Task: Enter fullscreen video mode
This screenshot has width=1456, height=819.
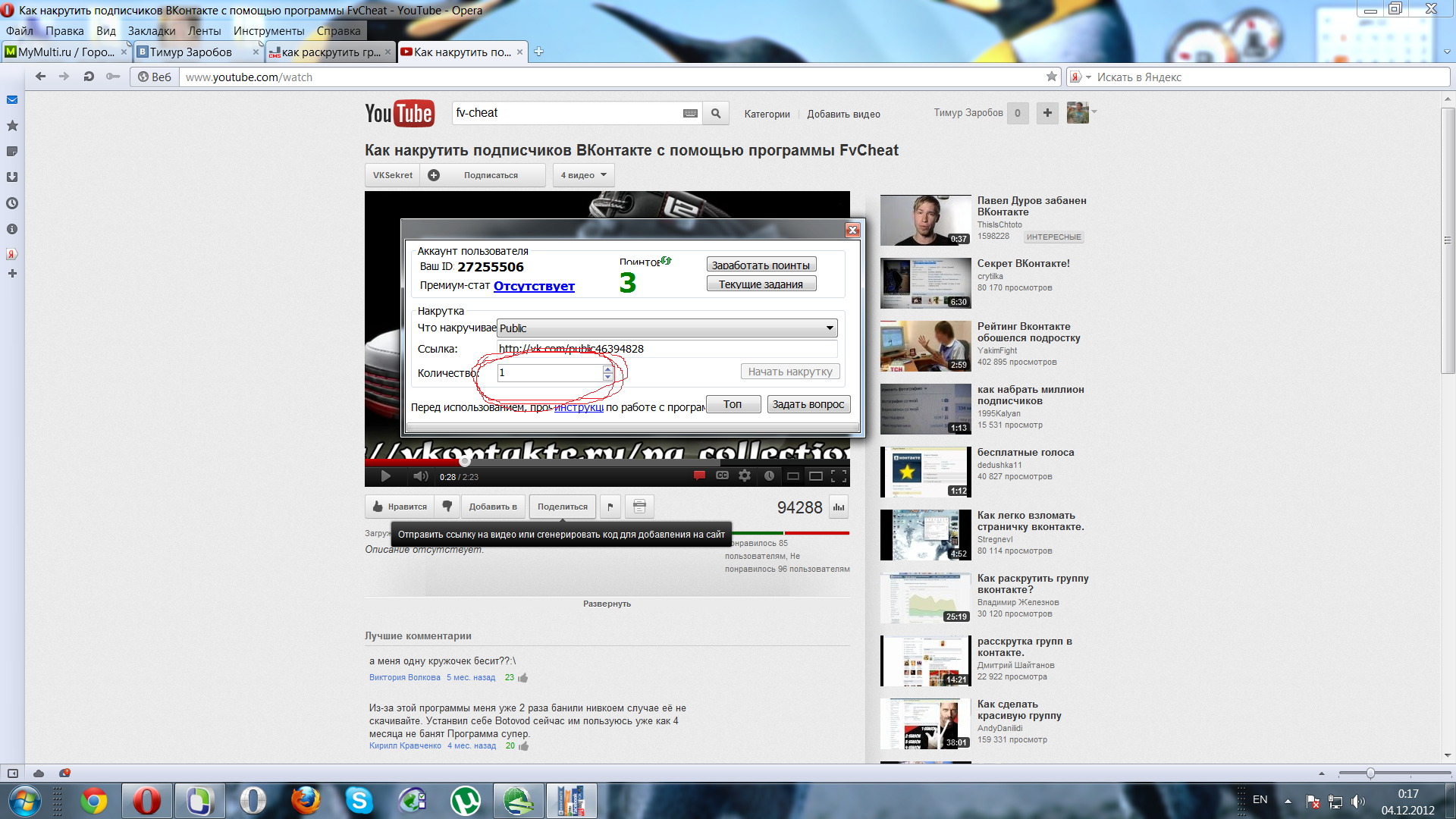Action: 839,476
